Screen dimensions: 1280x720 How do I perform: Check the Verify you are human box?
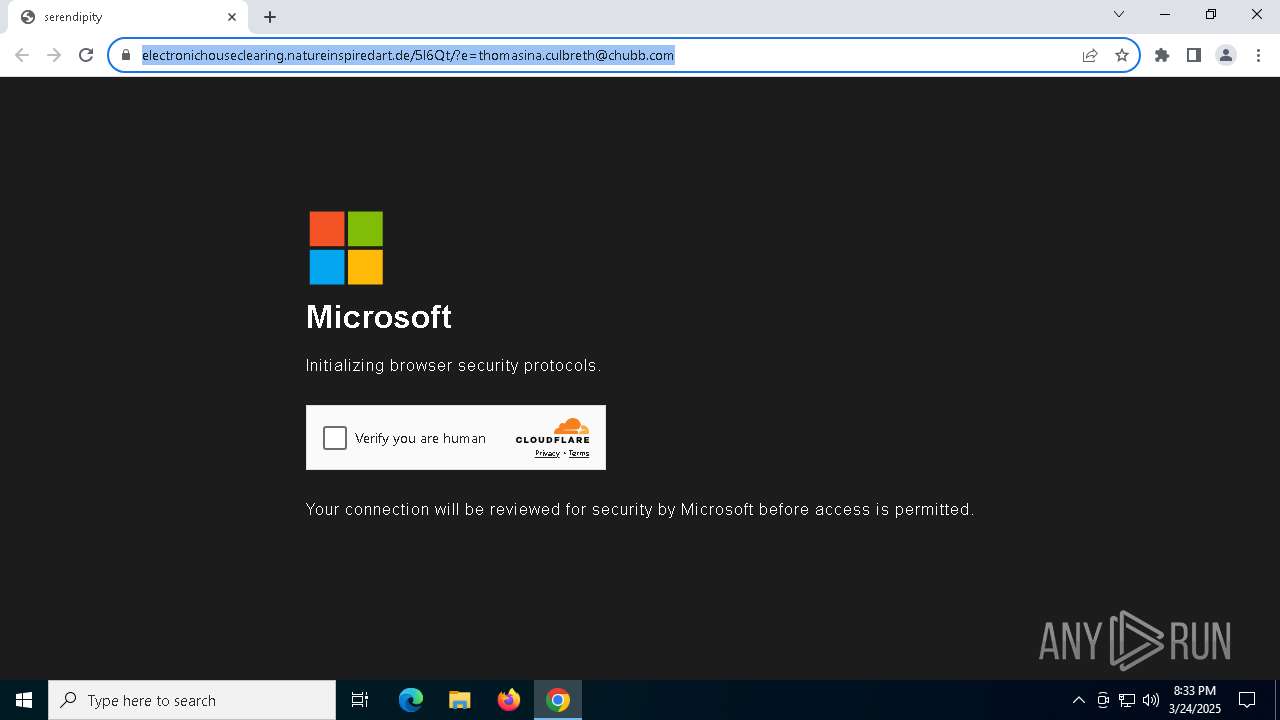(335, 438)
